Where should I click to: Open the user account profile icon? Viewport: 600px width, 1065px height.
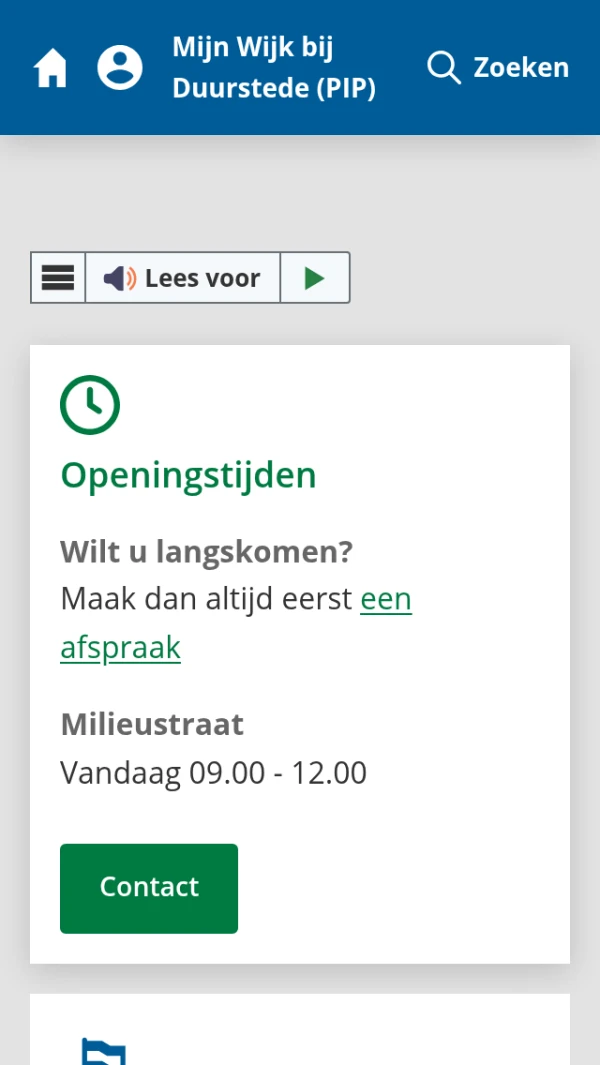pos(120,68)
